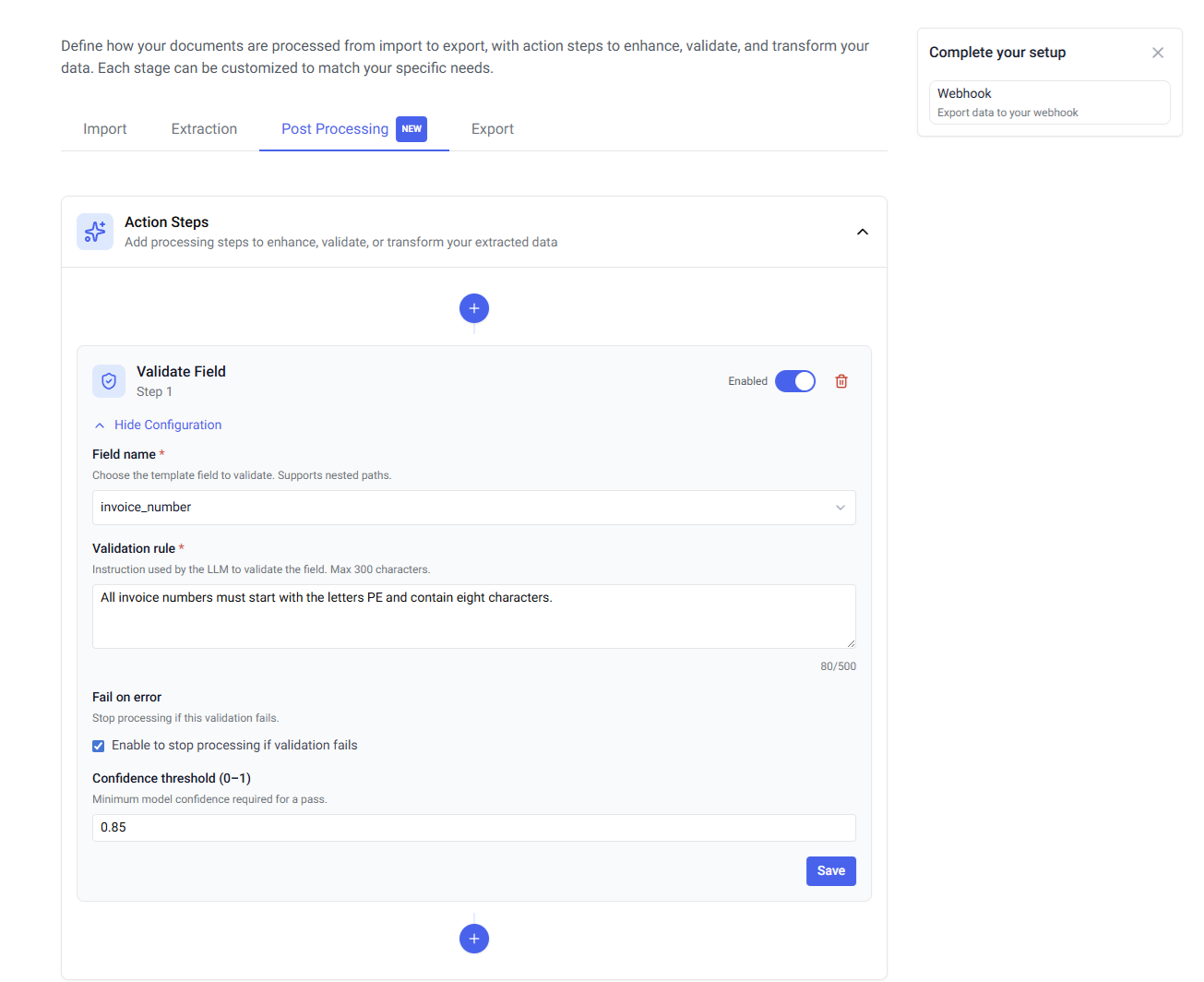Click the Confidence threshold input field

click(x=473, y=828)
